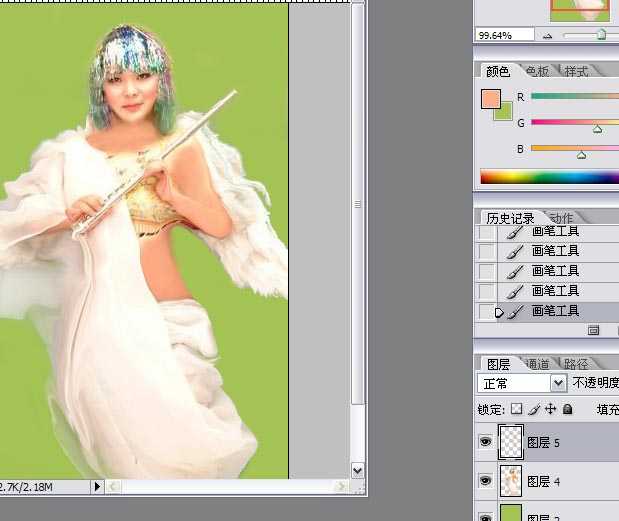619x521 pixels.
Task: Click the foreground color swatch
Action: coord(490,98)
